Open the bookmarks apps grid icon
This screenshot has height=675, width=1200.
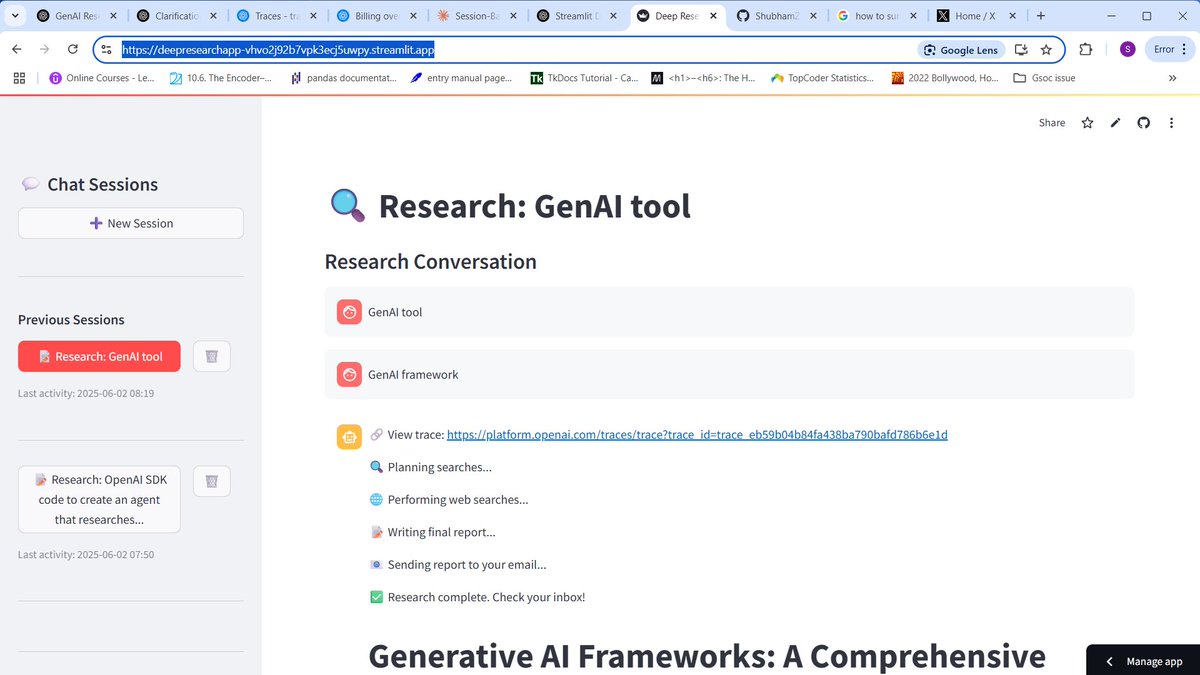18,77
